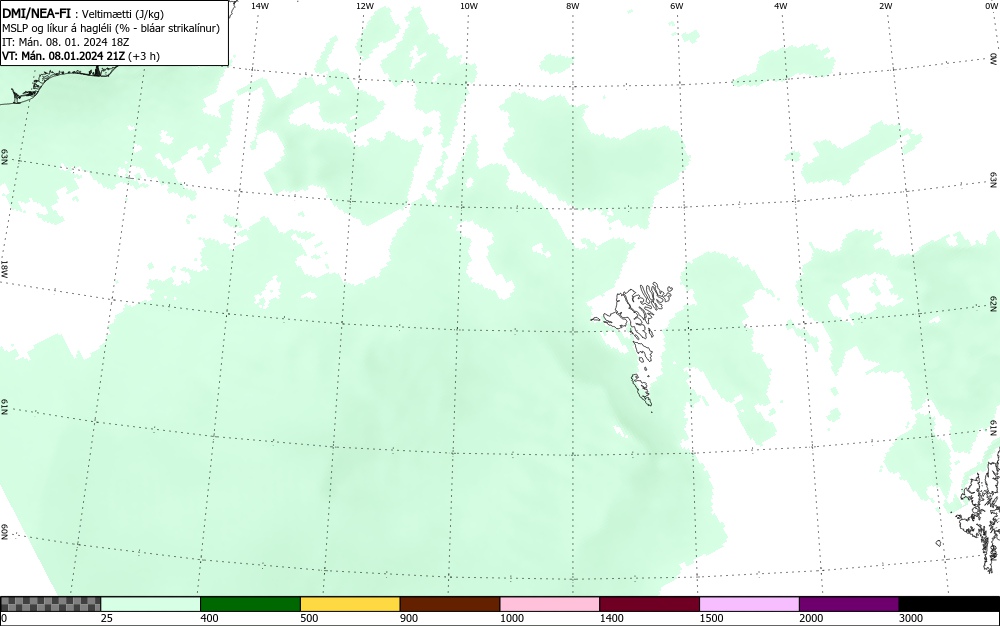Select the brown 900–1000 legend swatch

click(450, 604)
